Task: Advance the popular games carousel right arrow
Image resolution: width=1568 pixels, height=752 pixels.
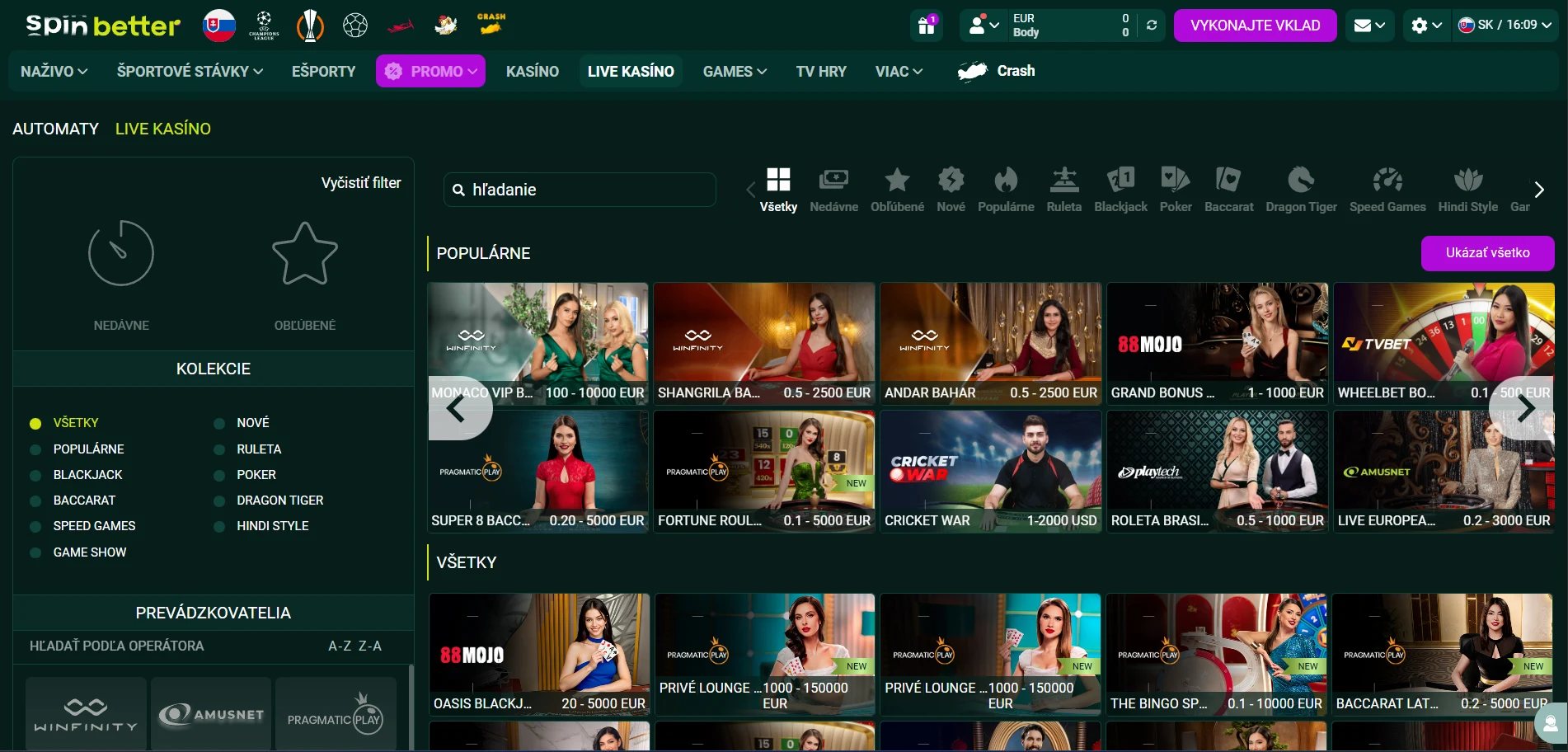Action: pos(1525,408)
